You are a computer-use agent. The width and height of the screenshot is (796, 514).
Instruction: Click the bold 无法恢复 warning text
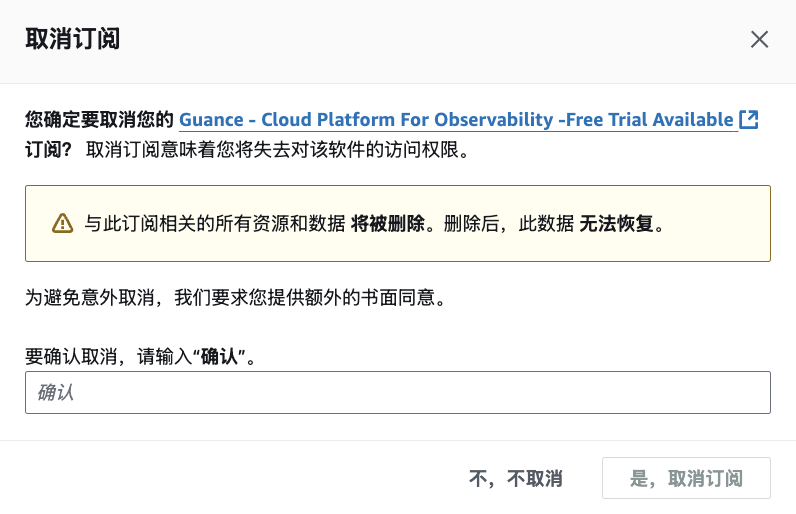(x=616, y=223)
